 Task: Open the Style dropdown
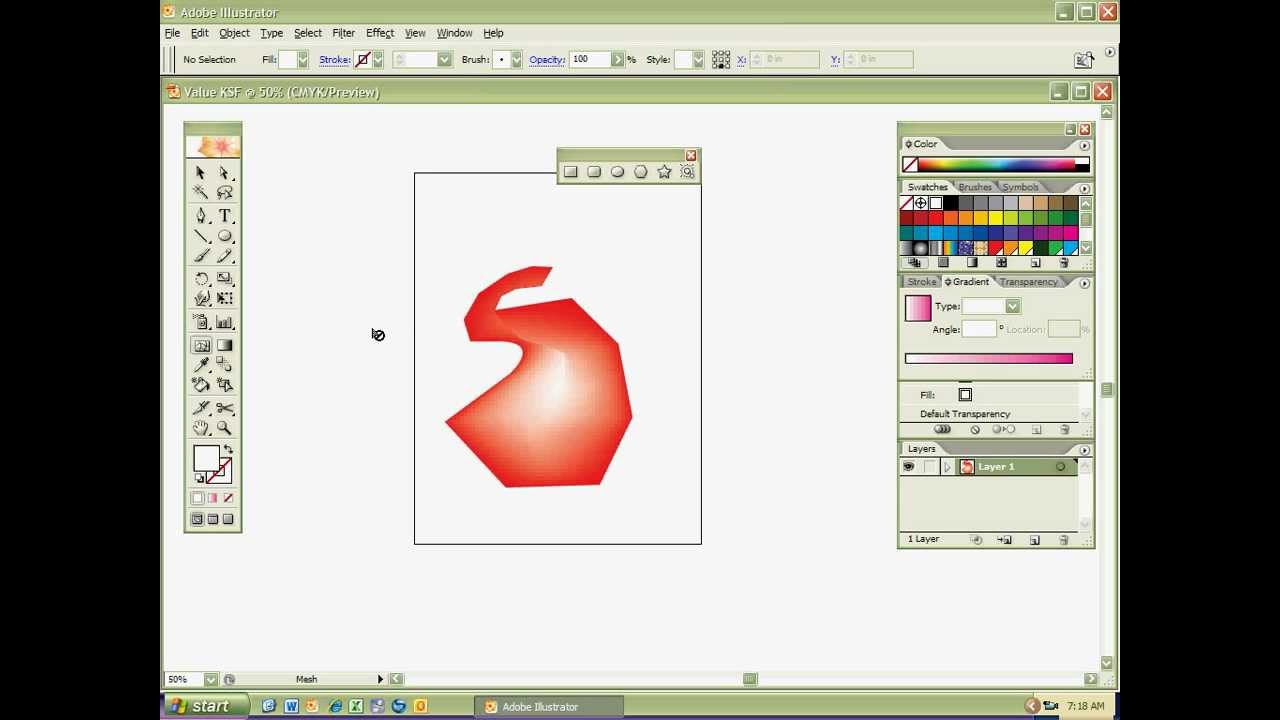pos(697,60)
